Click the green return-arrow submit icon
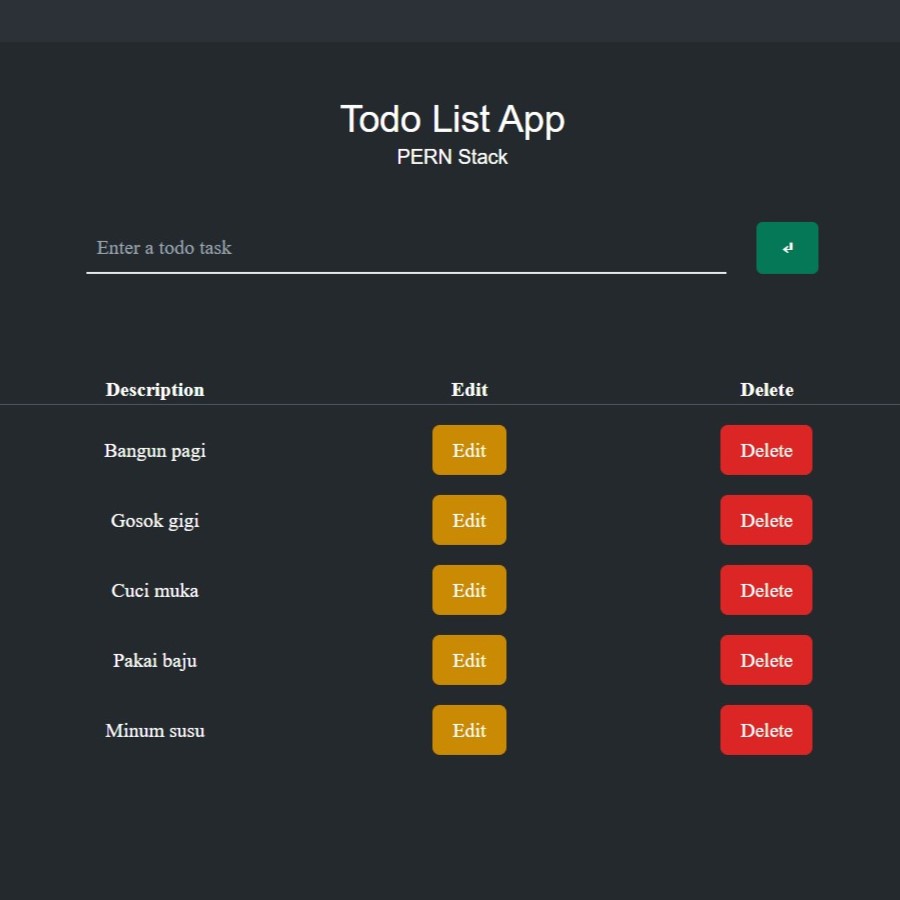 click(787, 247)
